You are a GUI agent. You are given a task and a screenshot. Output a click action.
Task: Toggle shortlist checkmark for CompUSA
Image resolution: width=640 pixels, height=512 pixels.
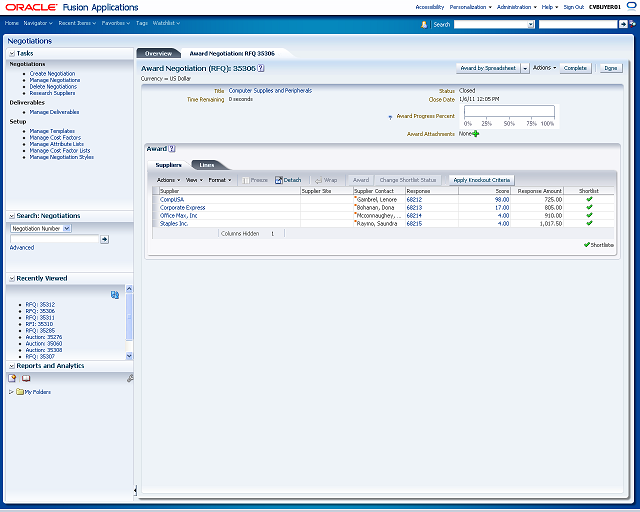[589, 199]
